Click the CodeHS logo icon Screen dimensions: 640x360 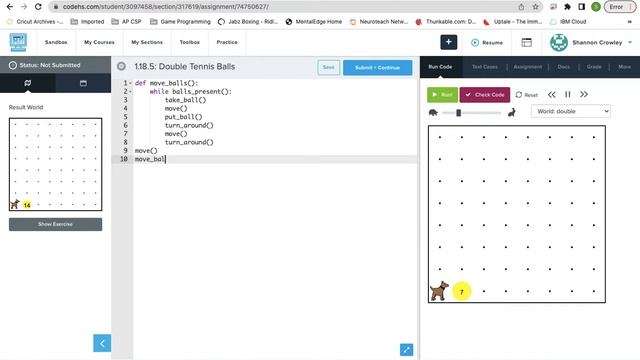[18, 42]
